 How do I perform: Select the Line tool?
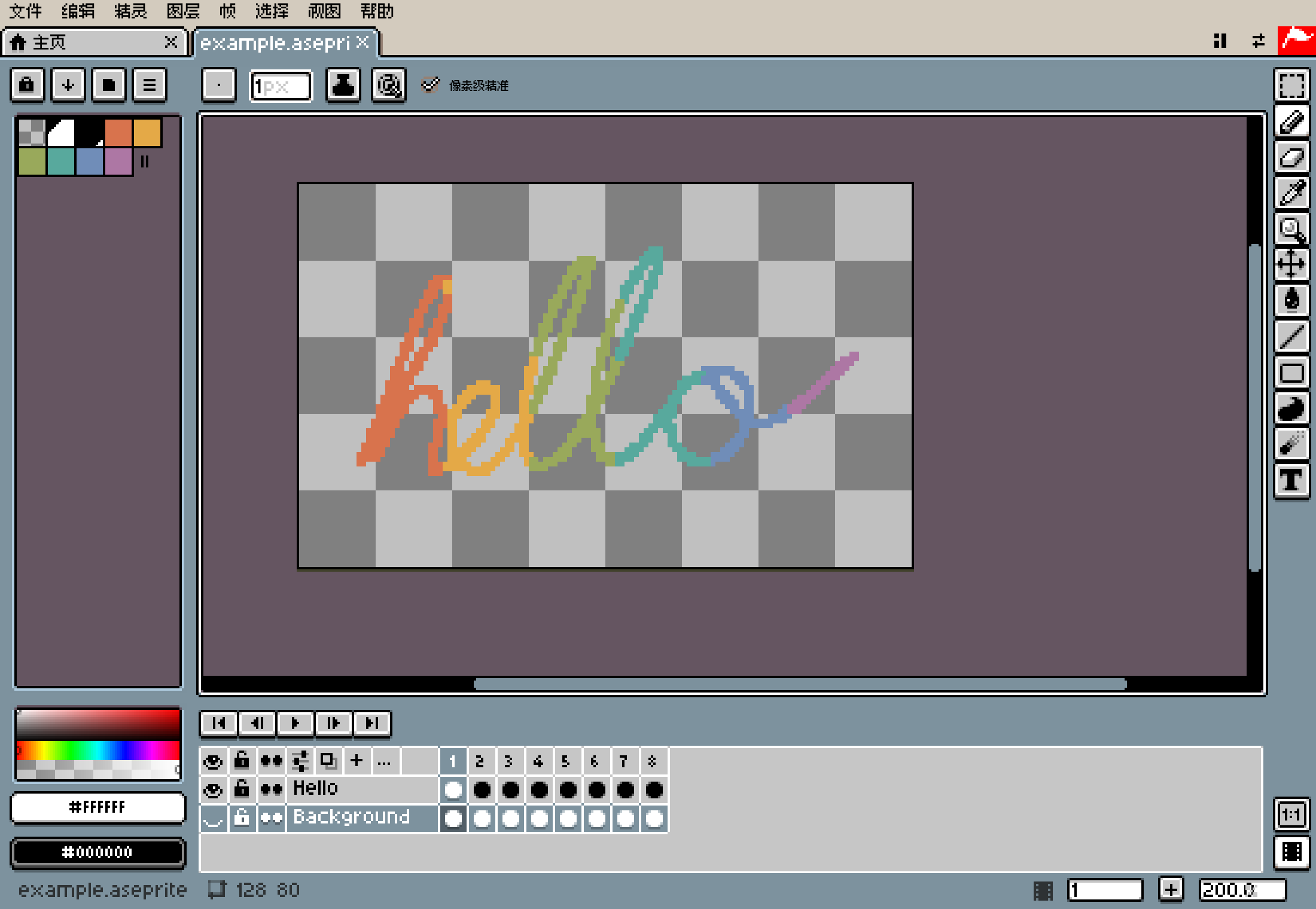[x=1292, y=337]
